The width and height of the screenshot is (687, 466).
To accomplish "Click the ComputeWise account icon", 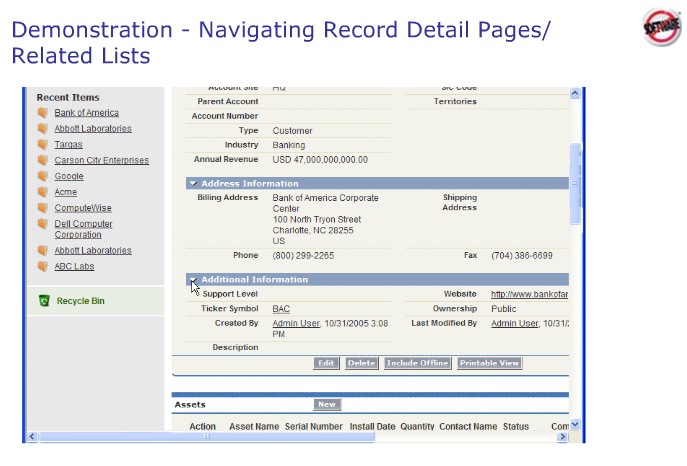I will (43, 208).
